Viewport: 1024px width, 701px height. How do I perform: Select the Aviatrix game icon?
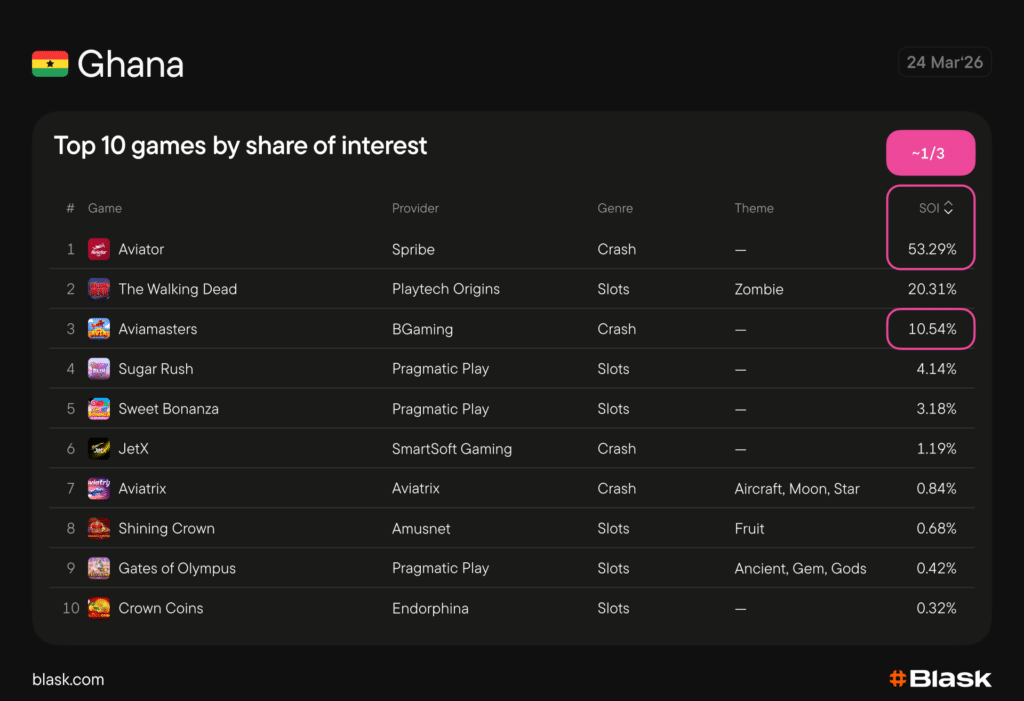click(99, 489)
